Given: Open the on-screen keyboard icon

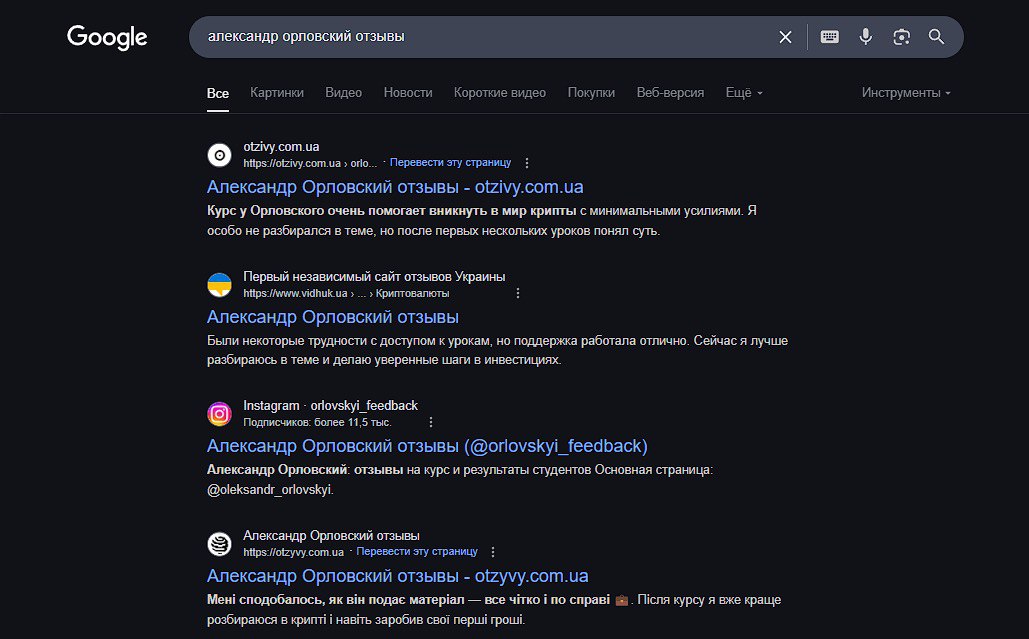Looking at the screenshot, I should click(830, 37).
